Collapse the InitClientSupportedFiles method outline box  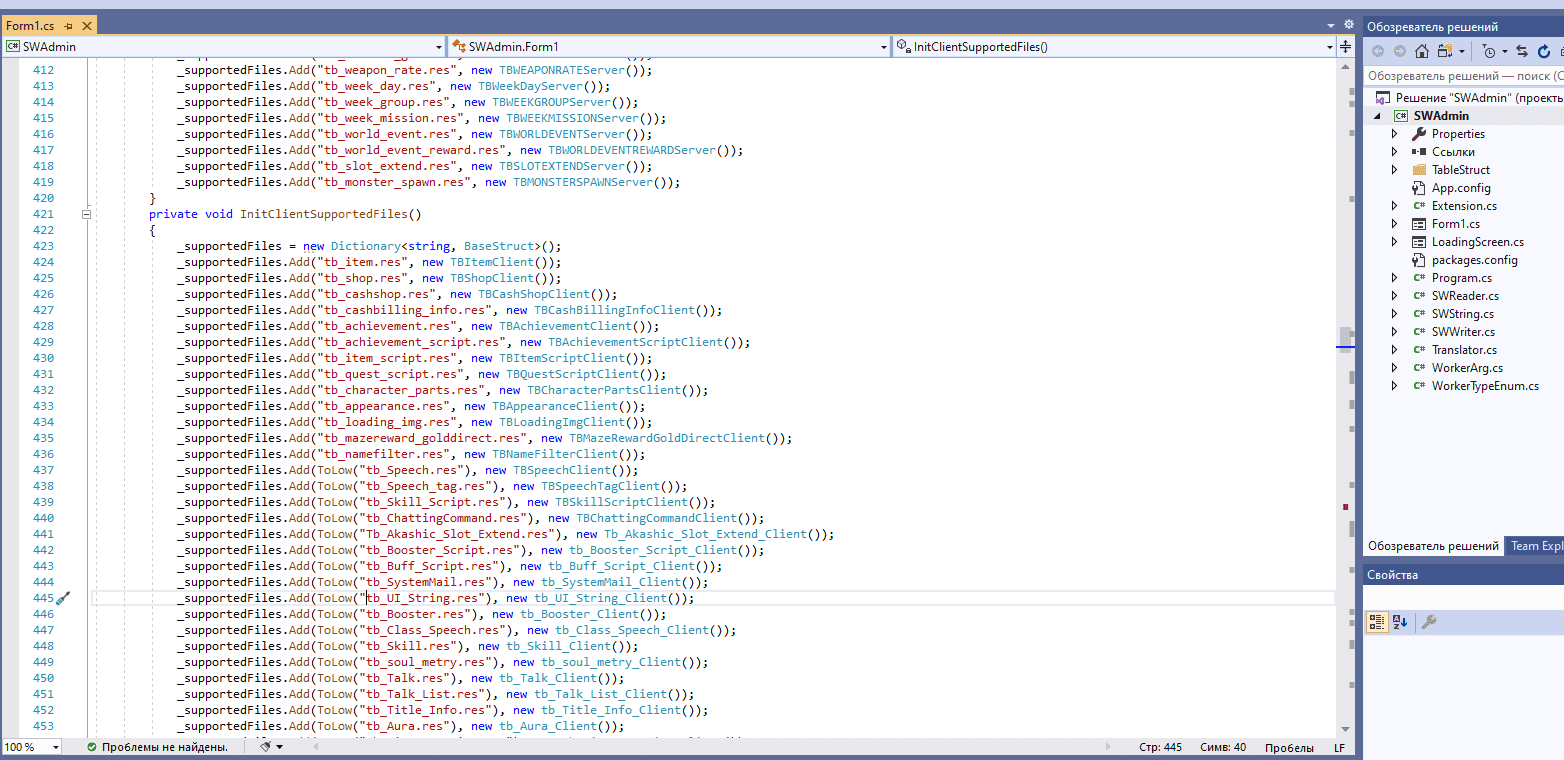coord(87,214)
